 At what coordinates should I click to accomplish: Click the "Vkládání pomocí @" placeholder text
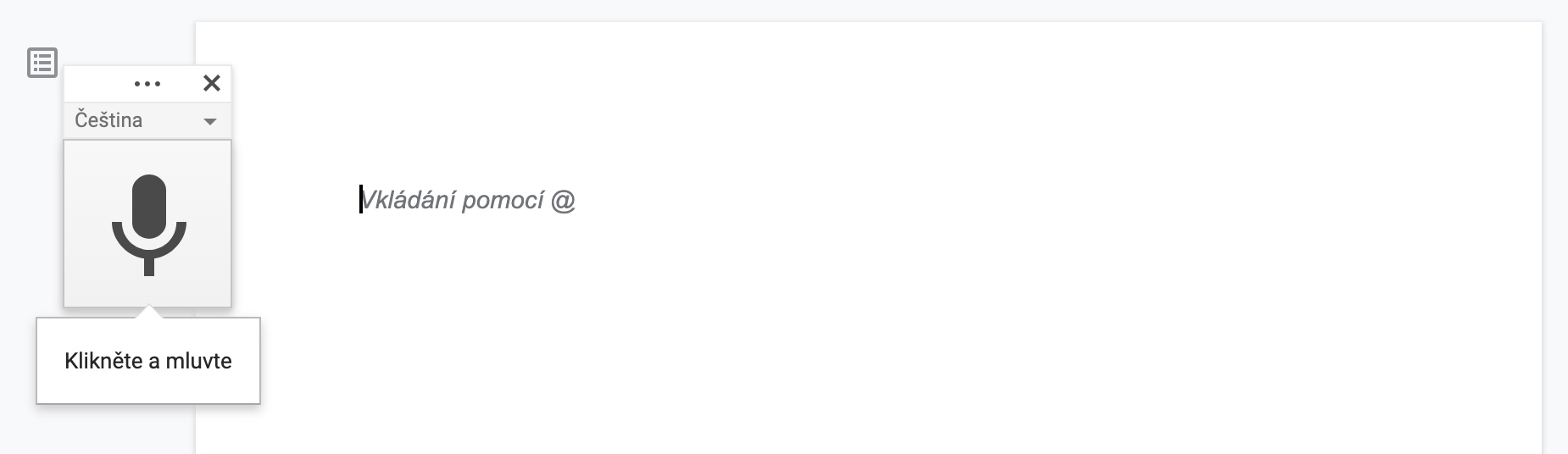pos(468,201)
